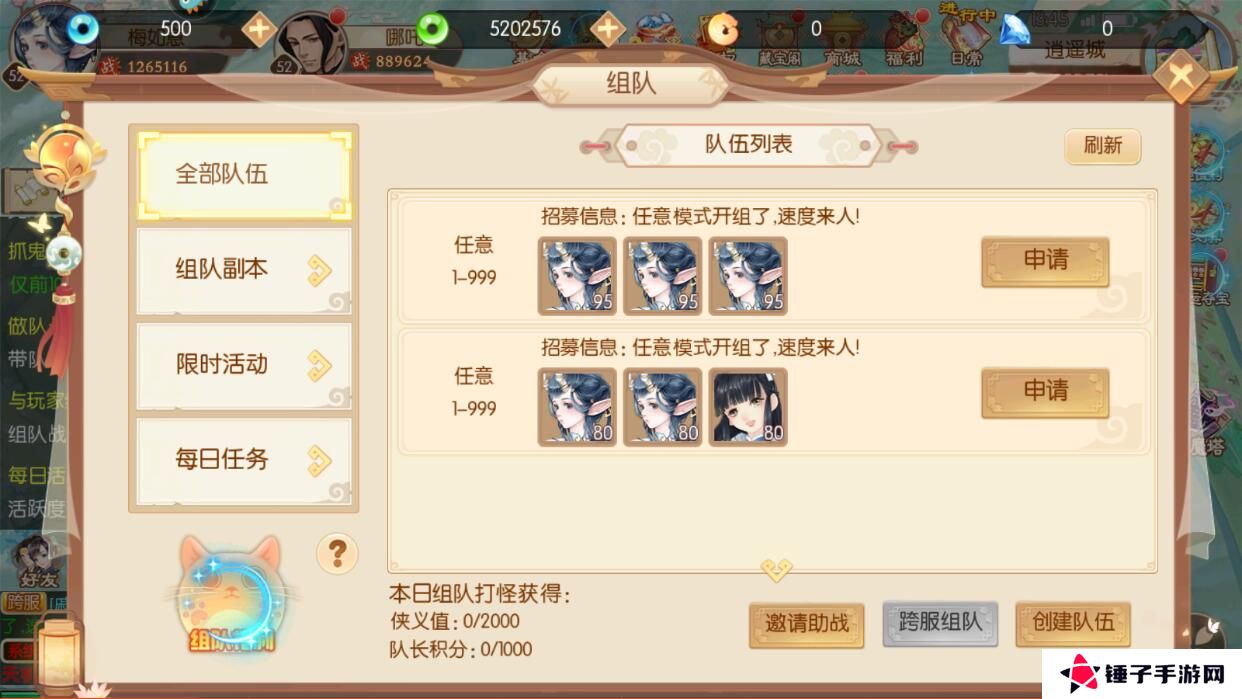
Task: Click the plus icon beside 500 currency
Action: coord(260,29)
